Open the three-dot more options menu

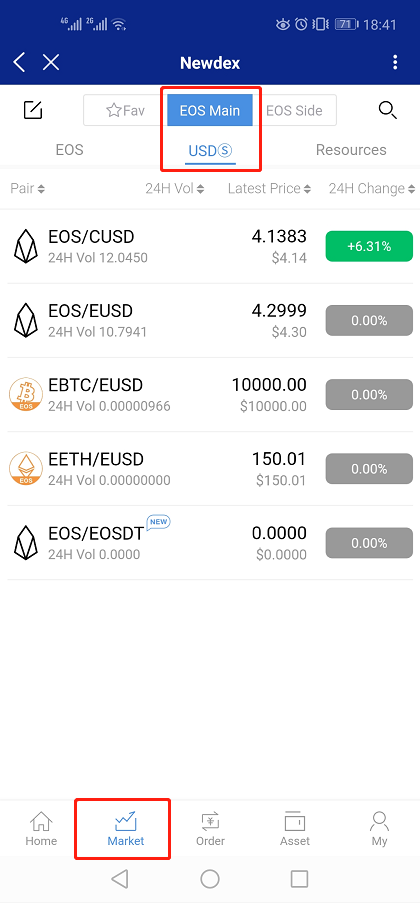click(x=395, y=62)
